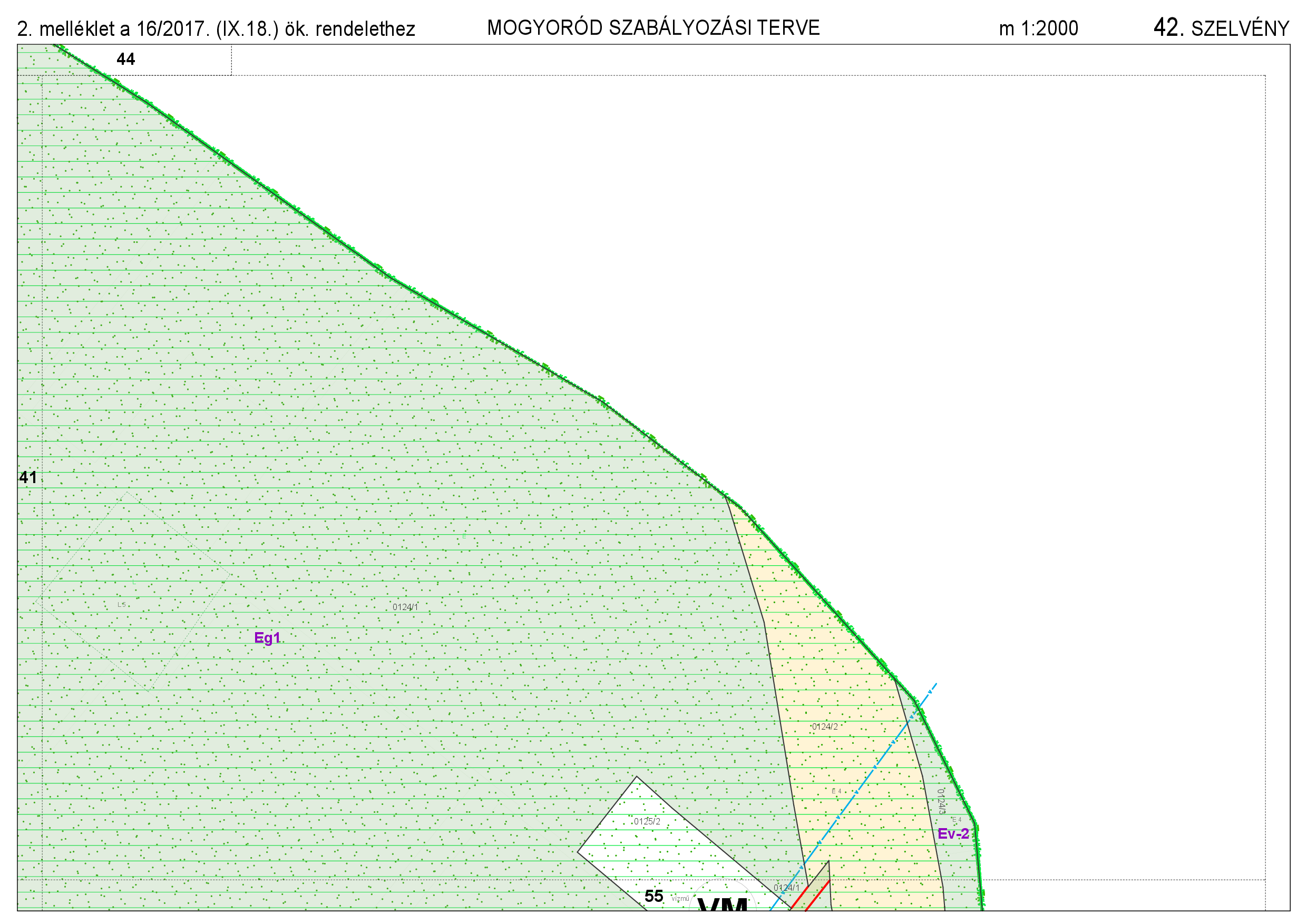1307x924 pixels.
Task: Click the small vízmű text label
Action: coord(680,899)
